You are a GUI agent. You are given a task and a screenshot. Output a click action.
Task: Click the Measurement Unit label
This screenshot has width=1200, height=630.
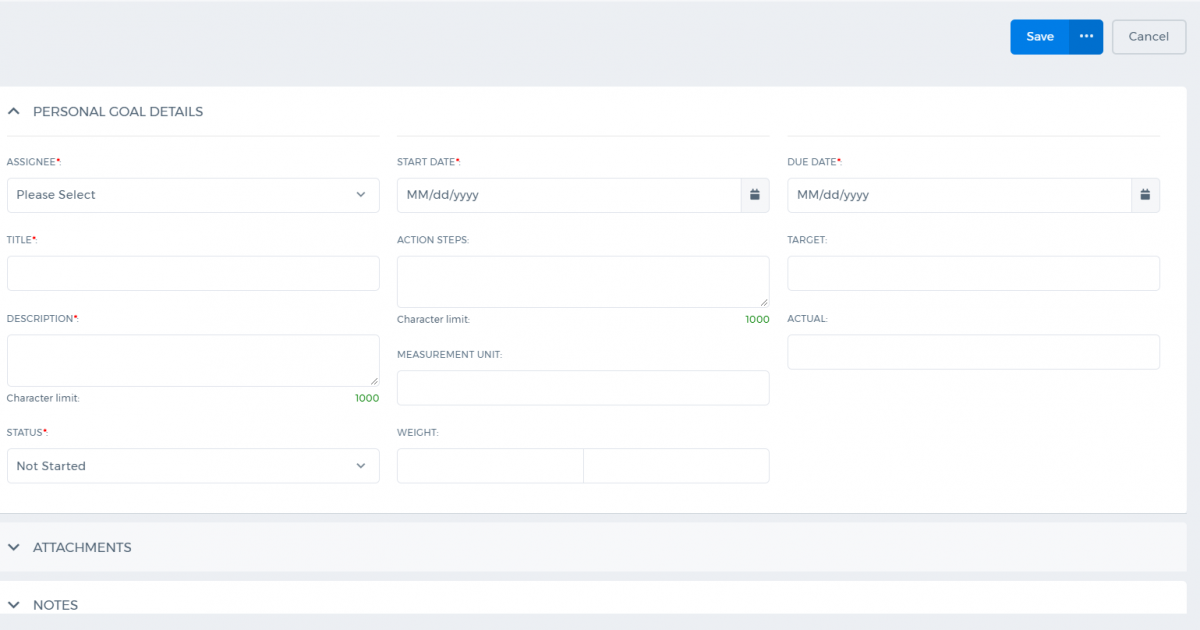(x=449, y=354)
